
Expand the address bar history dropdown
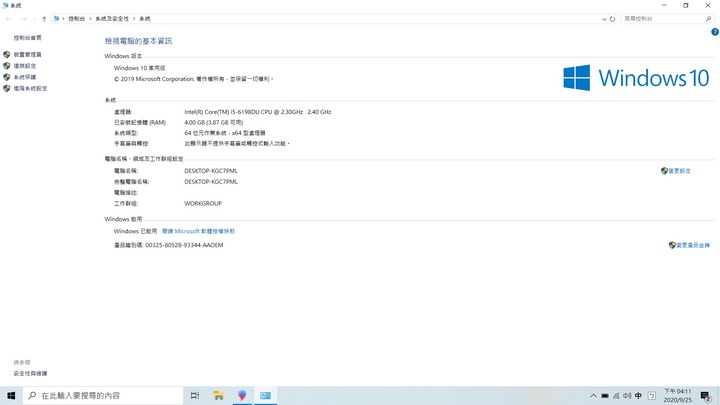(604, 19)
